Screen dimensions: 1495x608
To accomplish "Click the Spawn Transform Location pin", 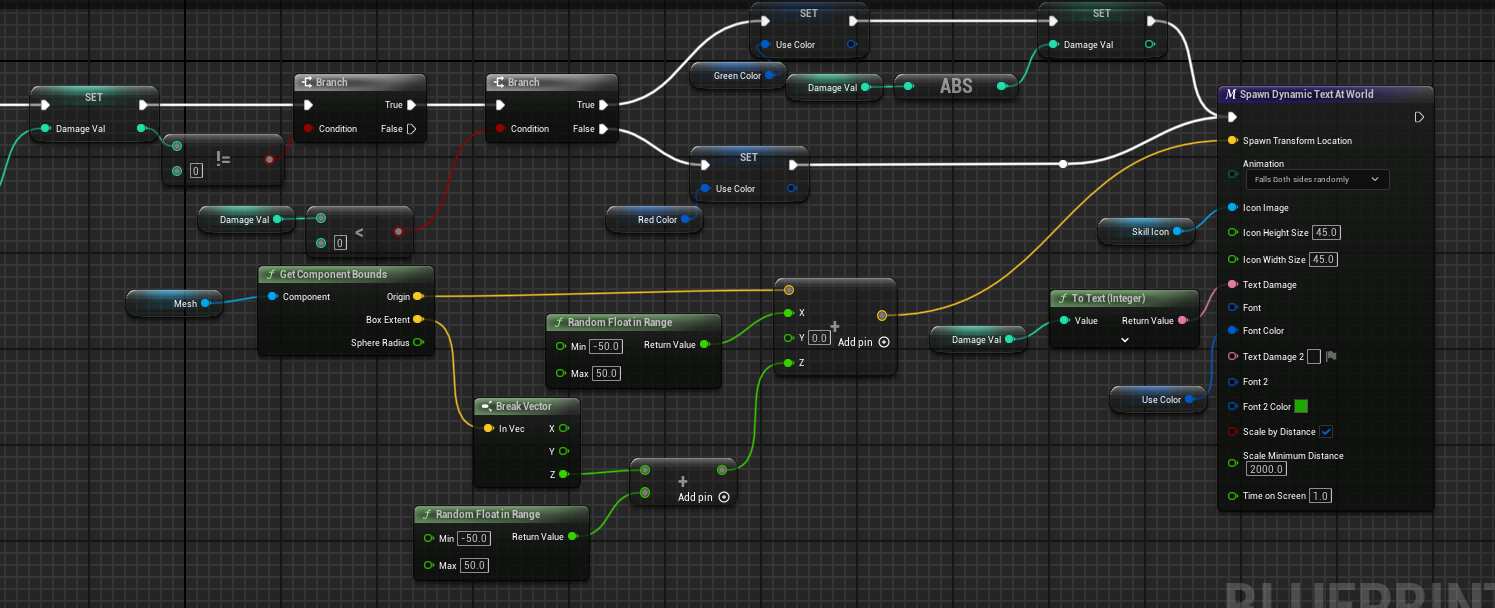I will pos(1233,141).
